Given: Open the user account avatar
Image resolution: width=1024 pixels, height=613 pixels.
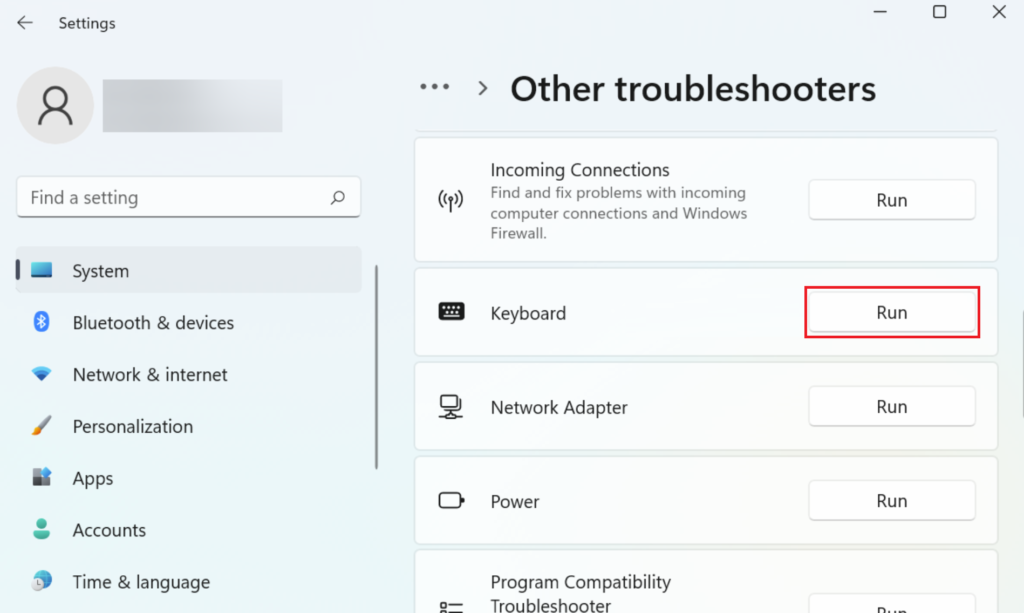Looking at the screenshot, I should [x=55, y=104].
